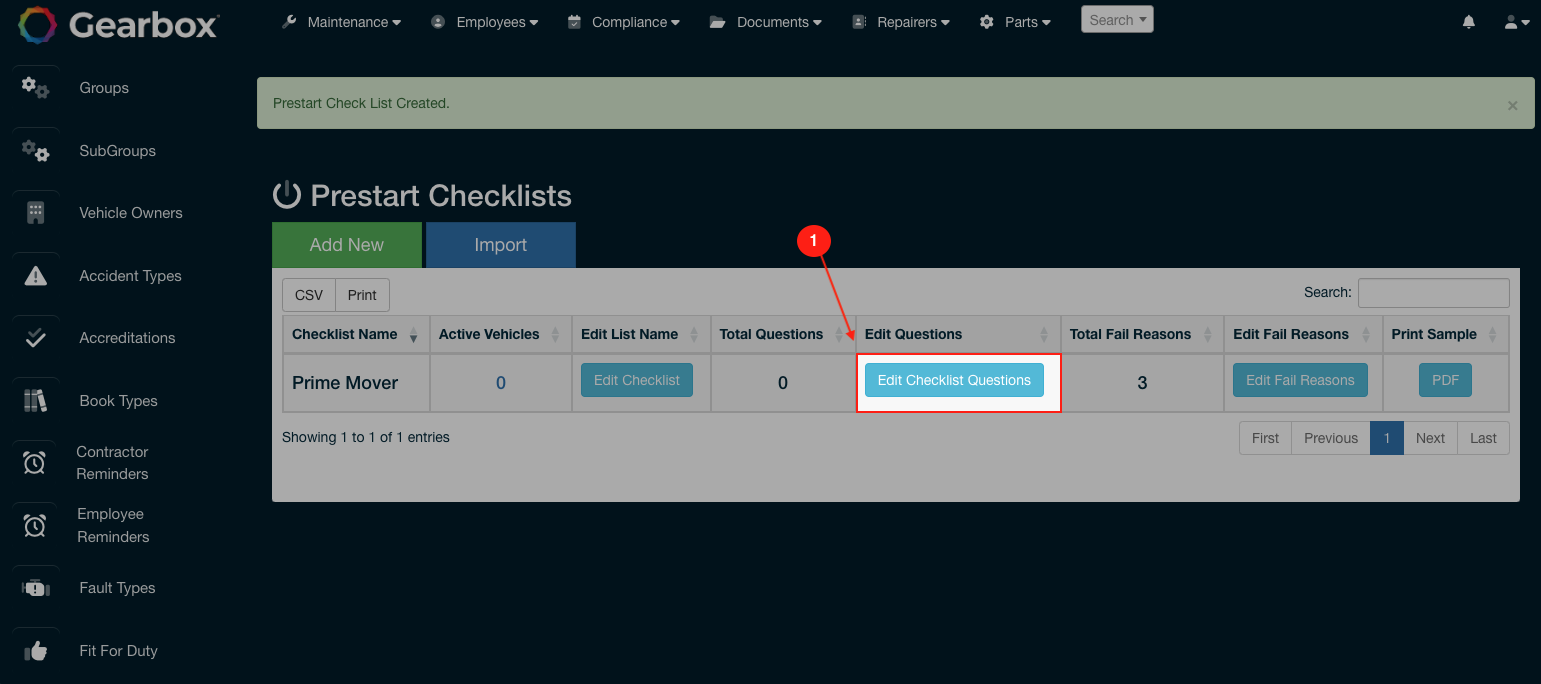Open the Accreditations checkmark icon
1541x684 pixels.
(x=35, y=338)
